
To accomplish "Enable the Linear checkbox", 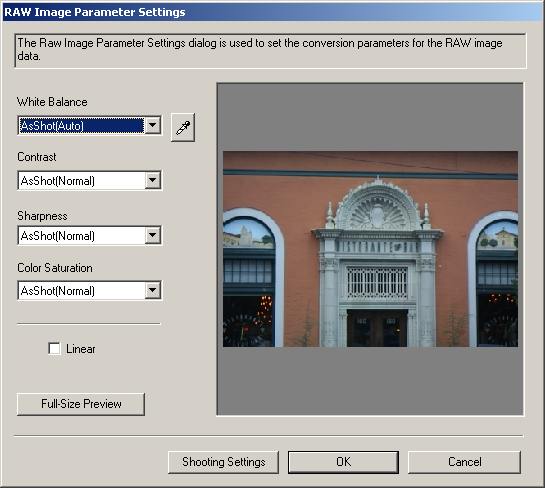I will tap(55, 348).
